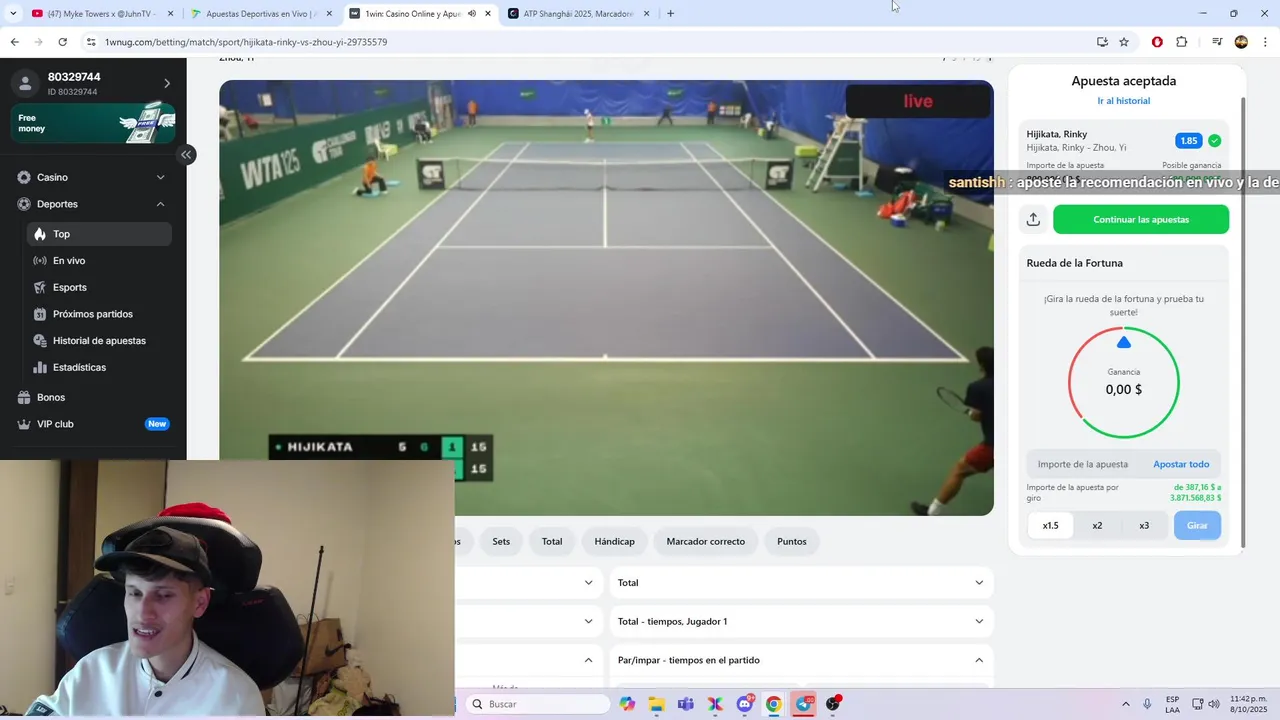Select the x2 multiplier
The width and height of the screenshot is (1280, 720).
click(1097, 525)
